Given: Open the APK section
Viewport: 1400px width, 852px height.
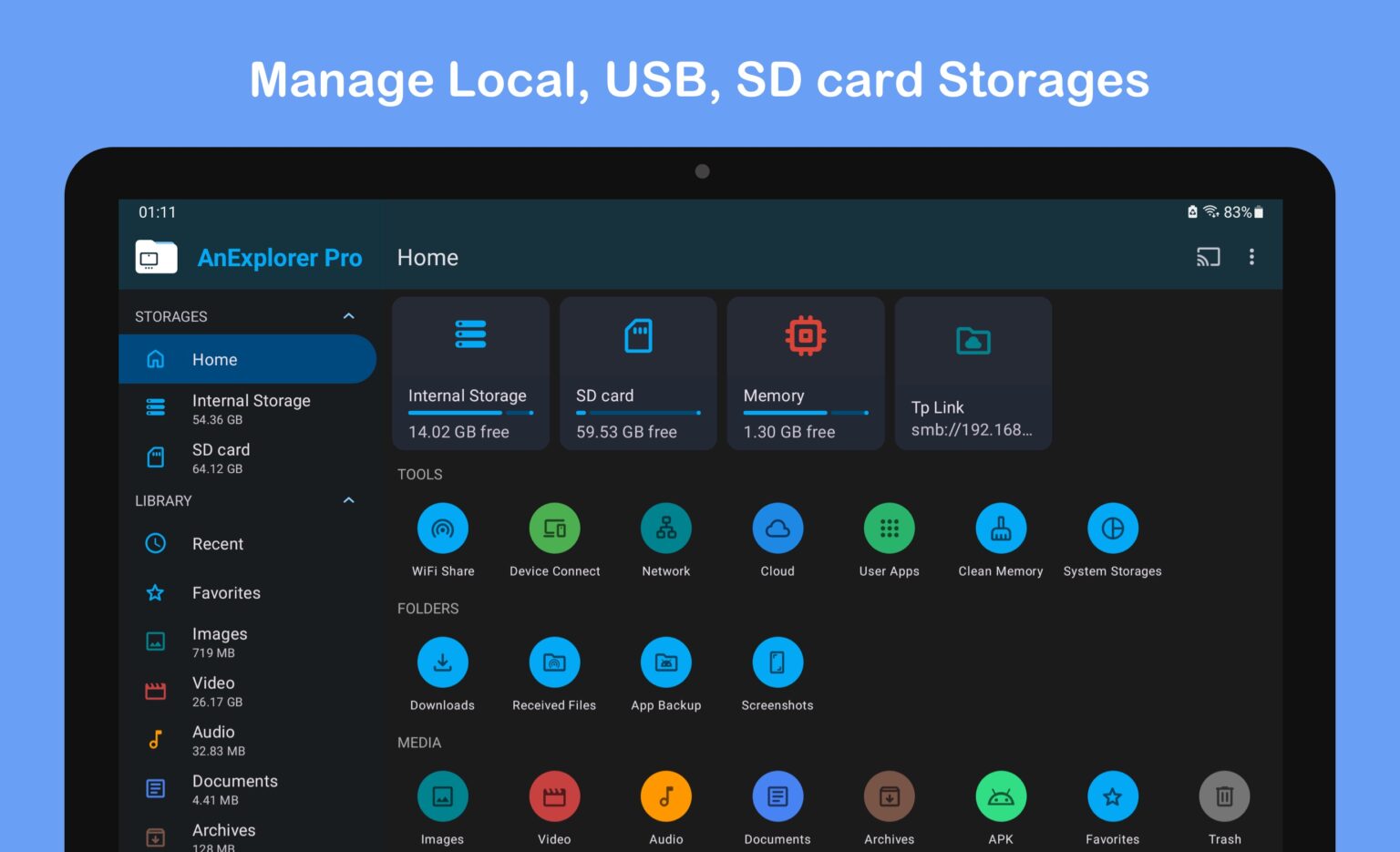Looking at the screenshot, I should click(x=1001, y=796).
